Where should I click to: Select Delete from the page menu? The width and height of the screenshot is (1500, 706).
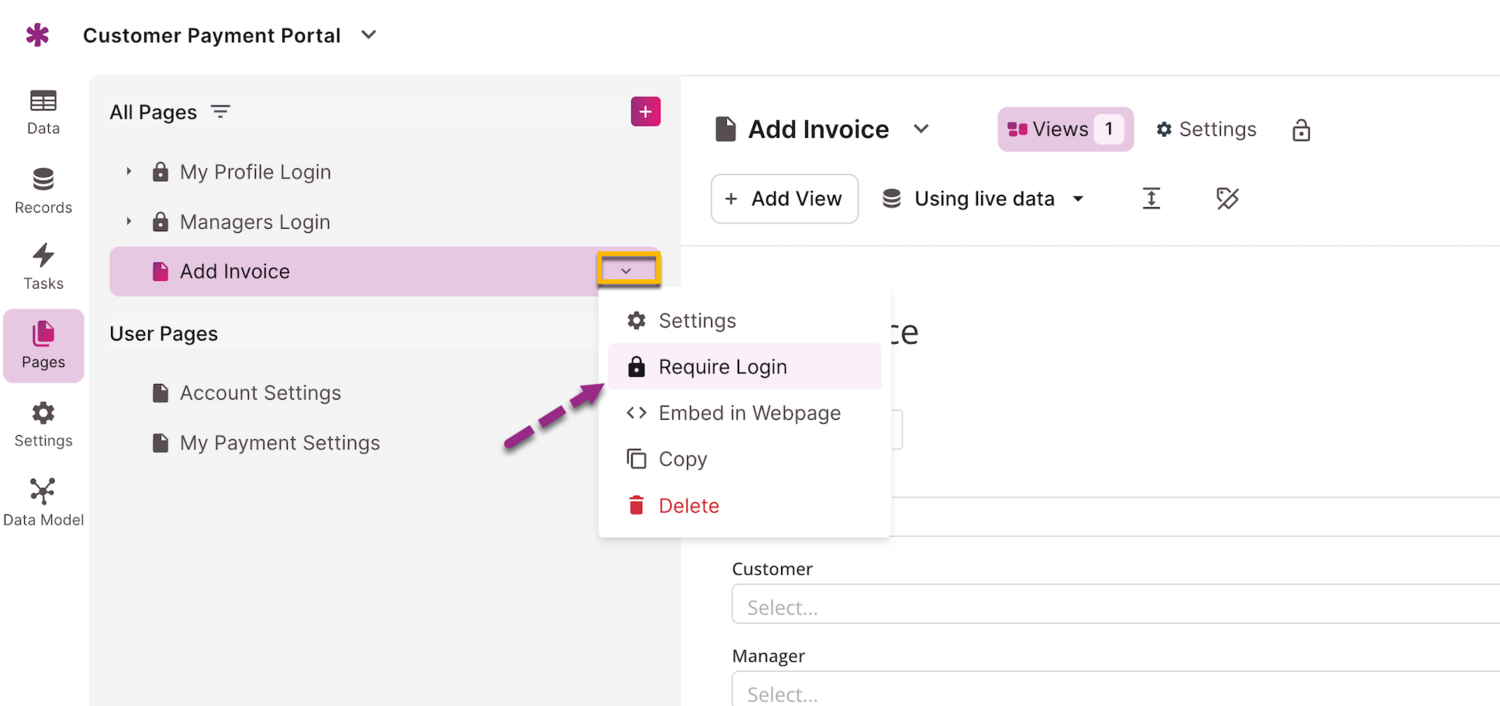point(688,506)
